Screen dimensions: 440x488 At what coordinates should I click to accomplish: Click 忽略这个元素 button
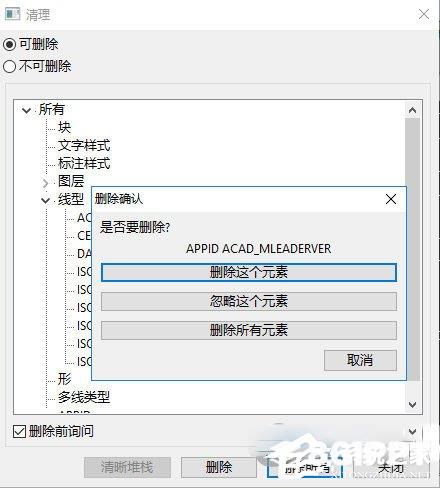pyautogui.click(x=249, y=301)
